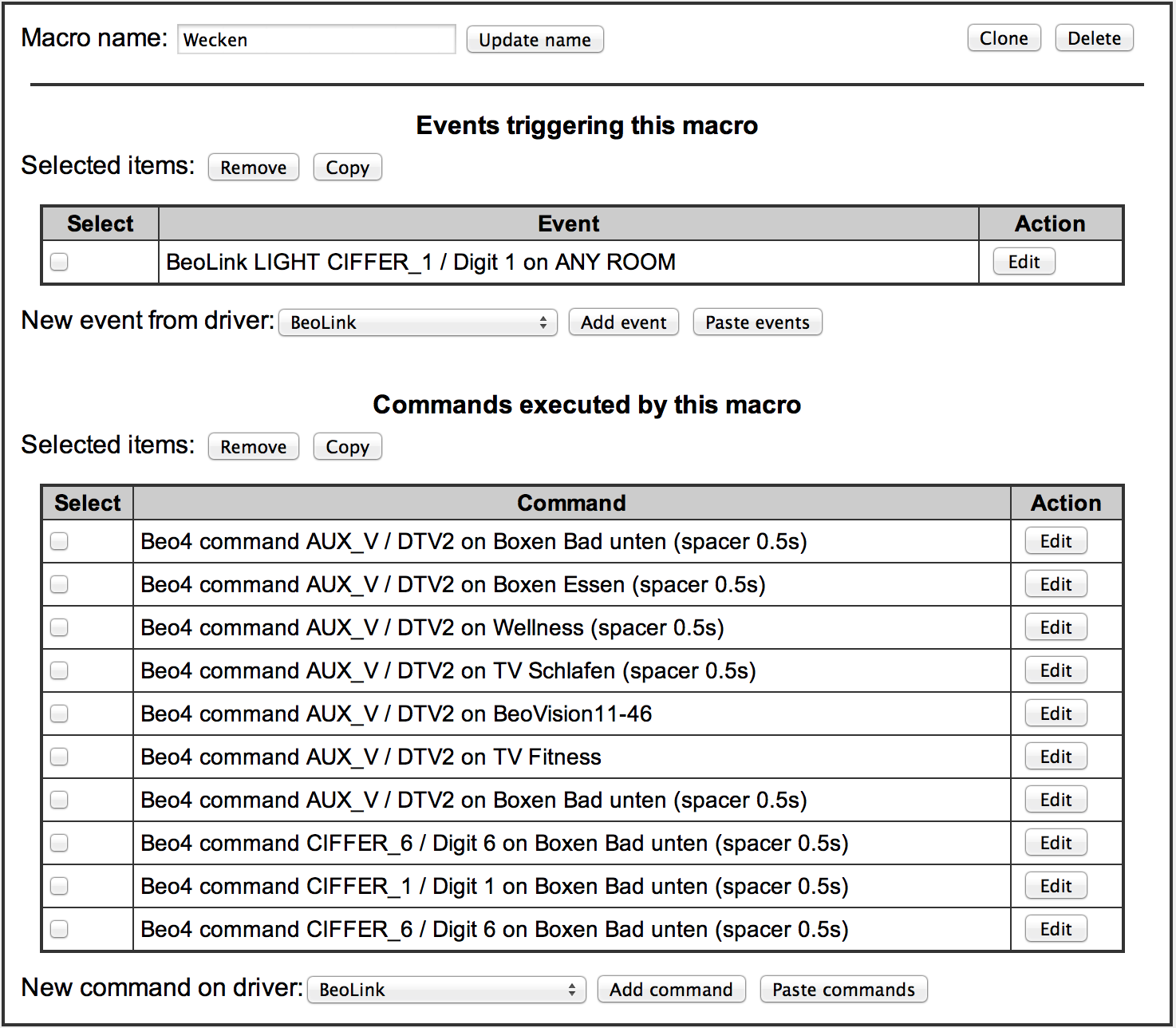Click the Add command button
Screen dimensions: 1176x1028
coord(671,990)
